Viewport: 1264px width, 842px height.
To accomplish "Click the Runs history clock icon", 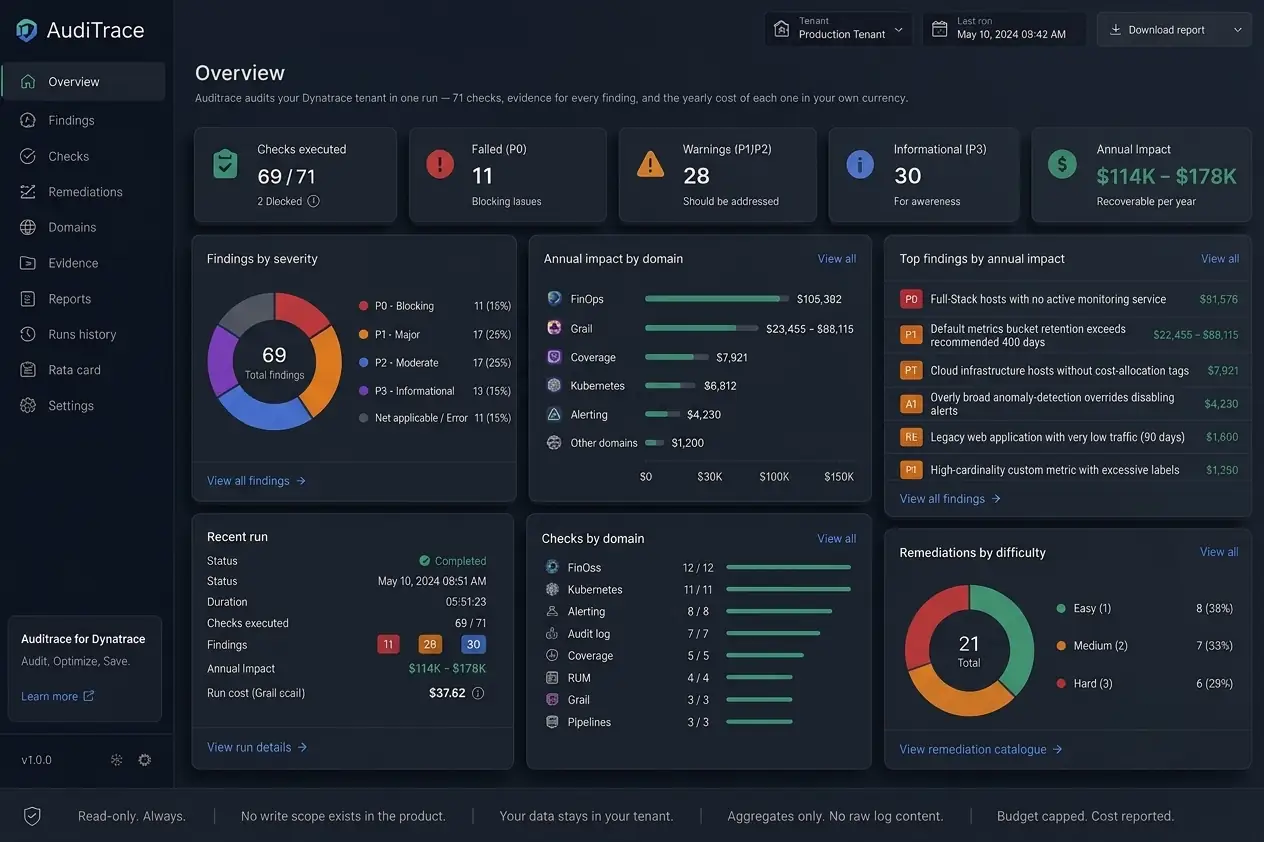I will point(28,334).
